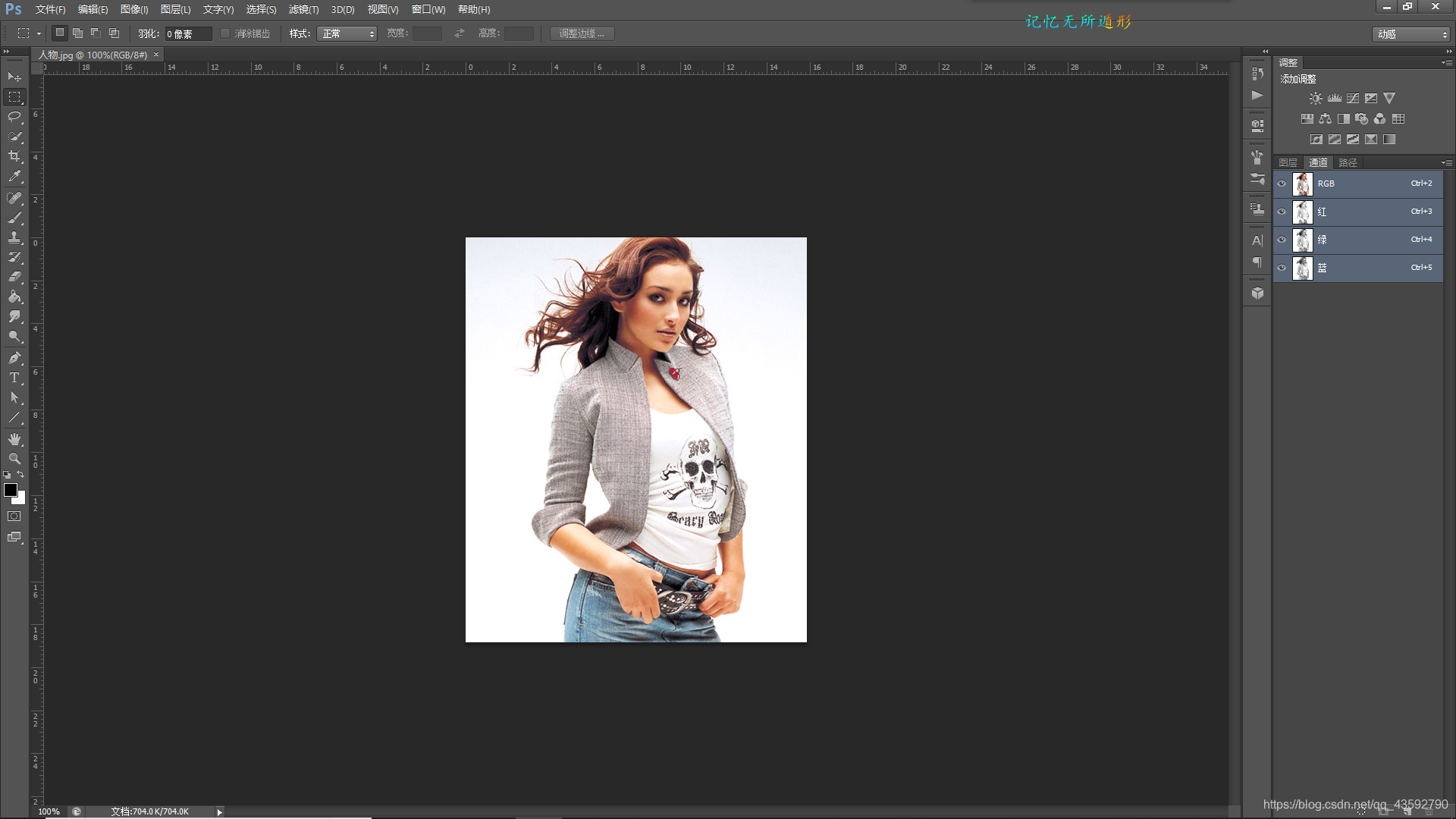This screenshot has width=1456, height=819.
Task: Select the Zoom tool
Action: tap(14, 459)
